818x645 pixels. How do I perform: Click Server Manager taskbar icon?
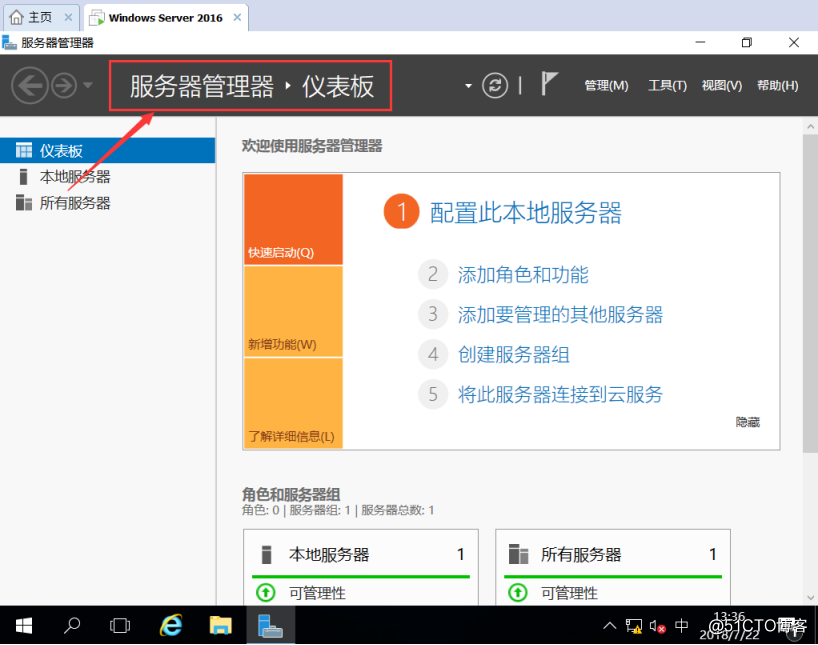(x=270, y=625)
